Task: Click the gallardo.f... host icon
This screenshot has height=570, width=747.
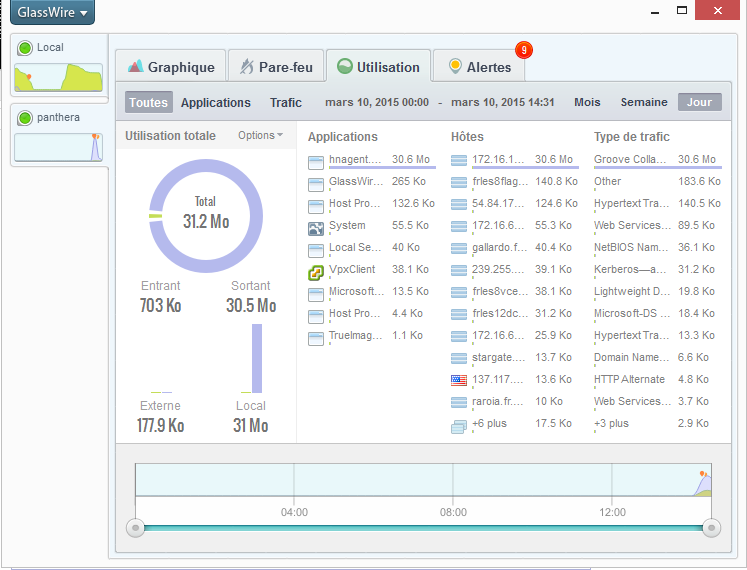Action: tap(459, 248)
